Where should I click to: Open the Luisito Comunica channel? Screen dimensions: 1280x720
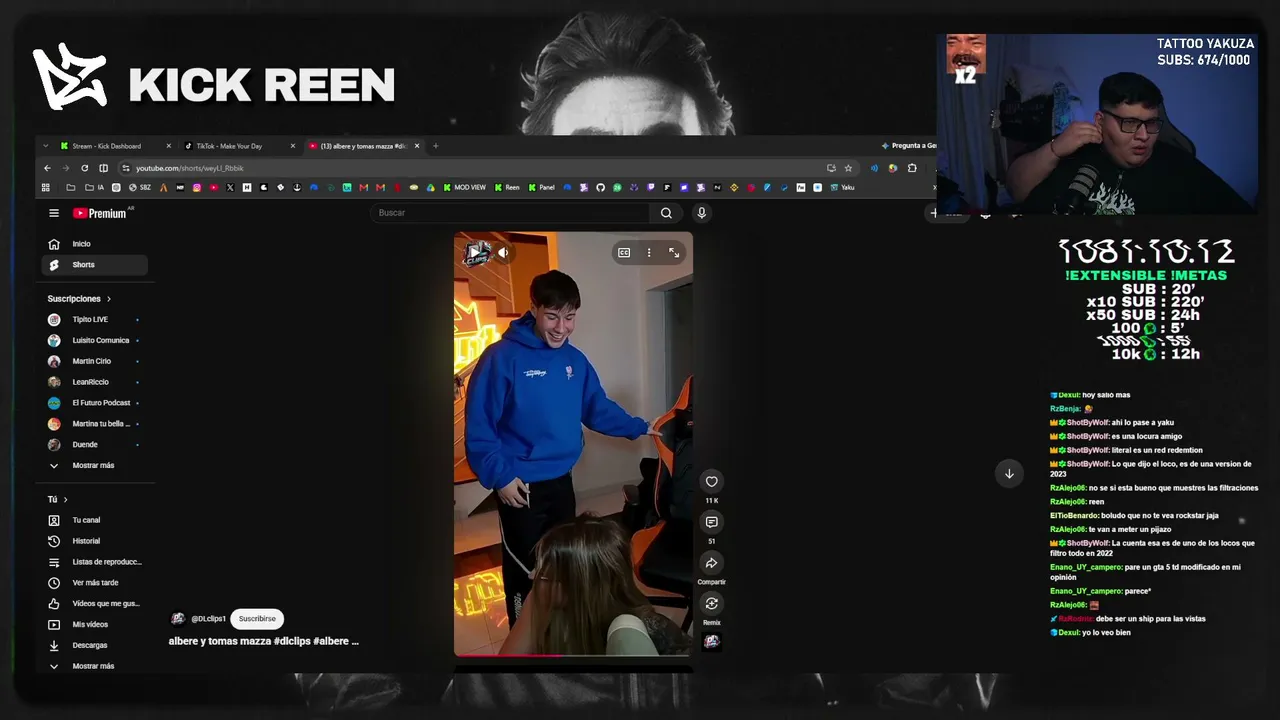95,341
